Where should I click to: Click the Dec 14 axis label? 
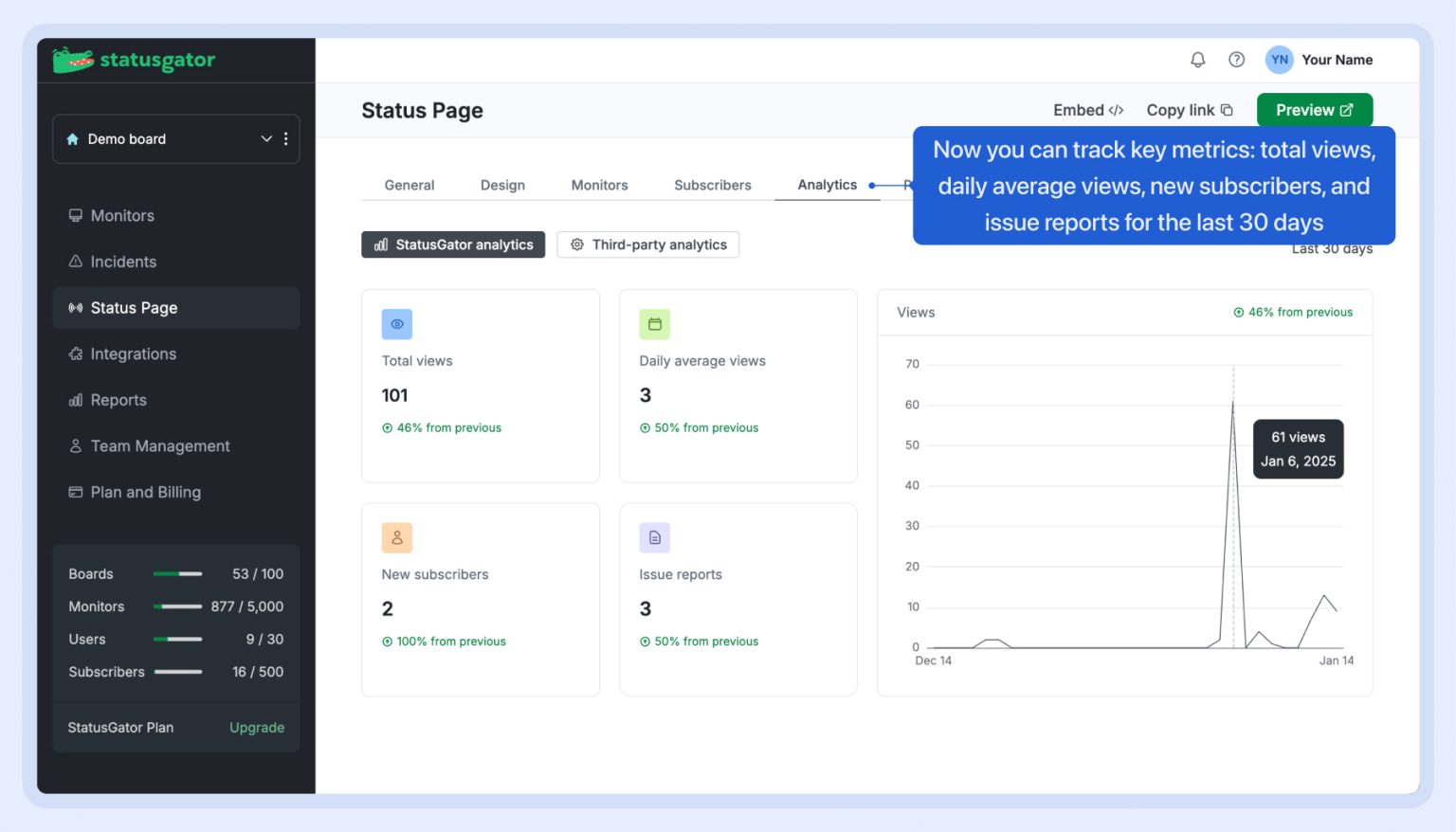coord(933,660)
